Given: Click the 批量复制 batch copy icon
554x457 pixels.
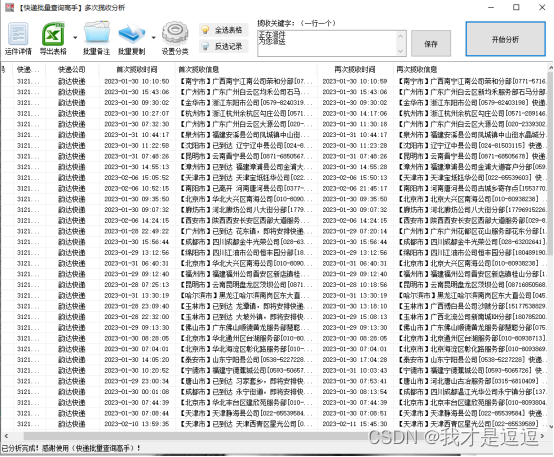Looking at the screenshot, I should (x=131, y=39).
